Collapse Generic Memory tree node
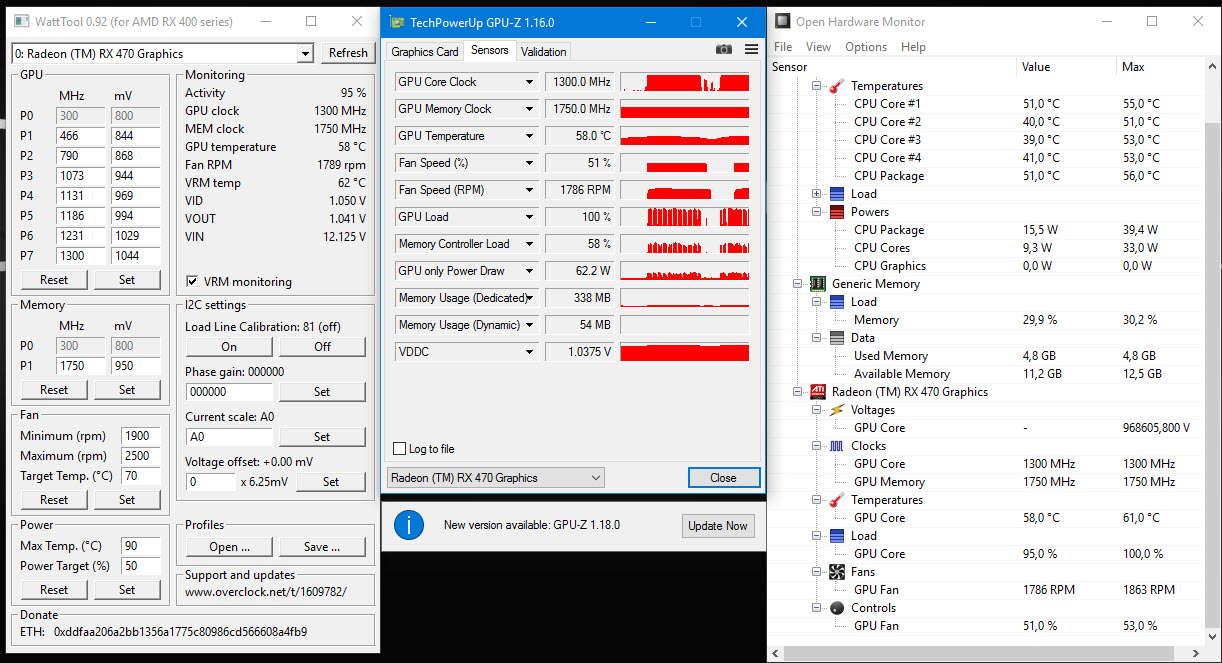The width and height of the screenshot is (1222, 663). pyautogui.click(x=798, y=284)
